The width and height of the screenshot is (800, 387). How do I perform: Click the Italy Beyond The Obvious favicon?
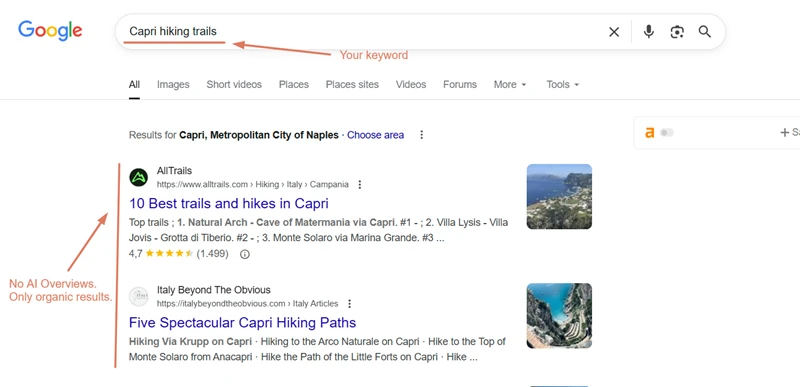pyautogui.click(x=138, y=297)
